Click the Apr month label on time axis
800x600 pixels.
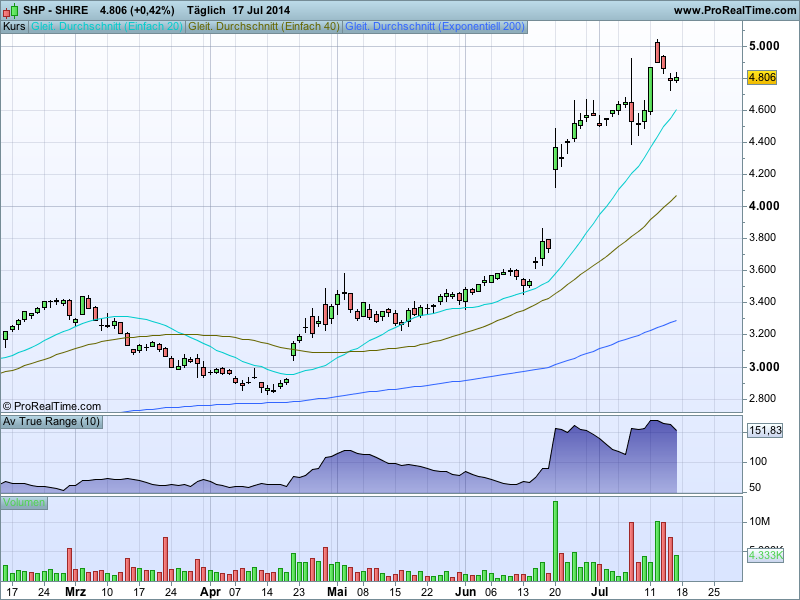coord(210,592)
